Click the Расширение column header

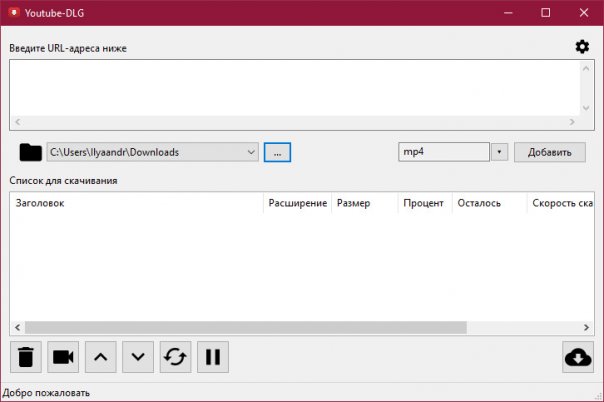297,203
